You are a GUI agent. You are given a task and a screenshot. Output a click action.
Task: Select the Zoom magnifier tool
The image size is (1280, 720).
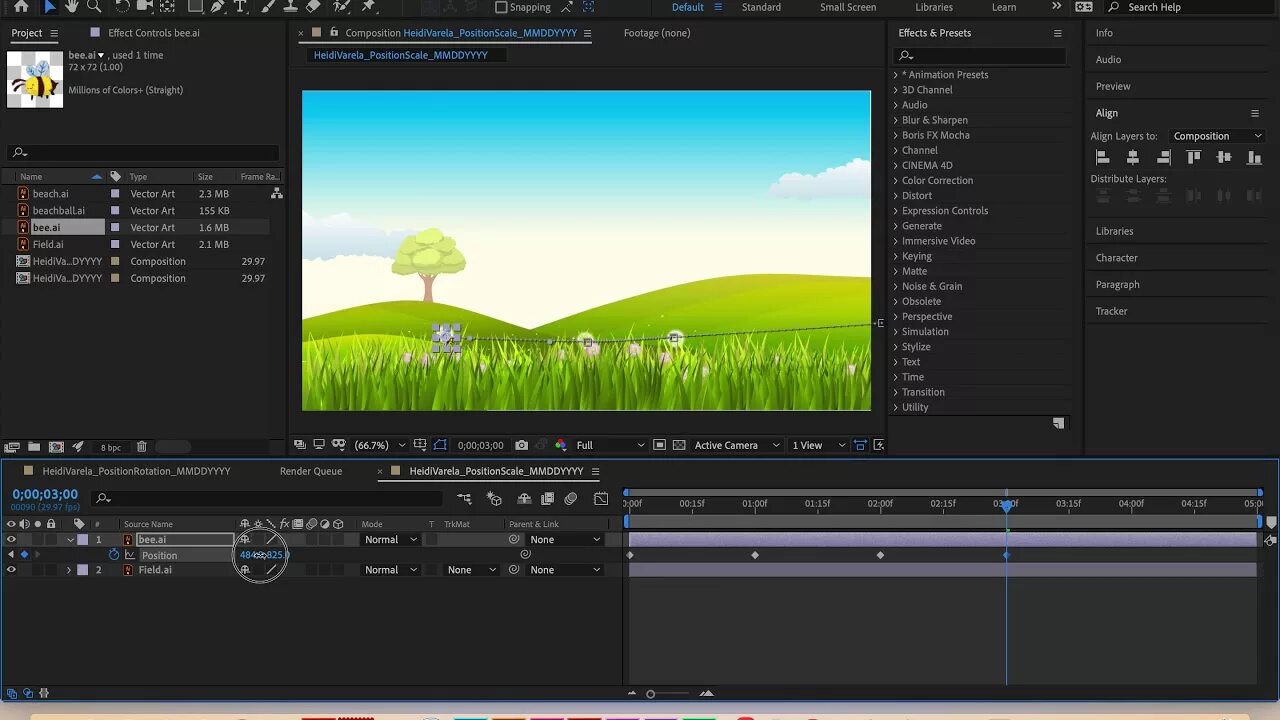point(96,6)
